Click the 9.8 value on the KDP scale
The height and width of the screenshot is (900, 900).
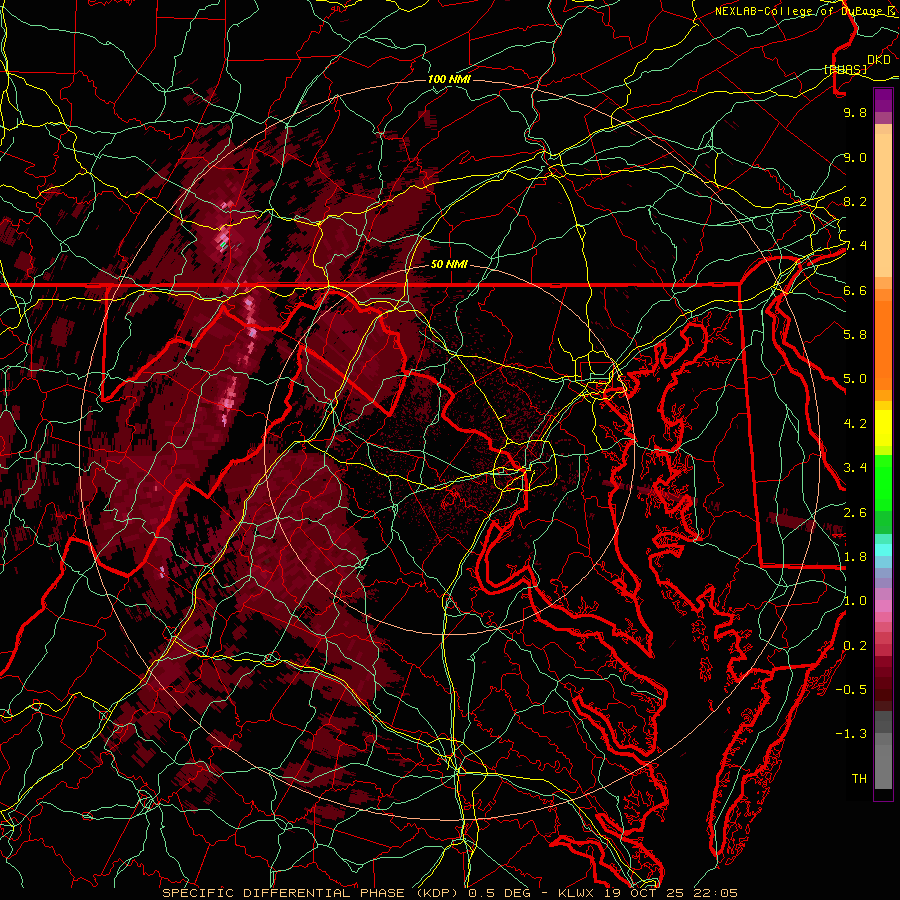(855, 112)
